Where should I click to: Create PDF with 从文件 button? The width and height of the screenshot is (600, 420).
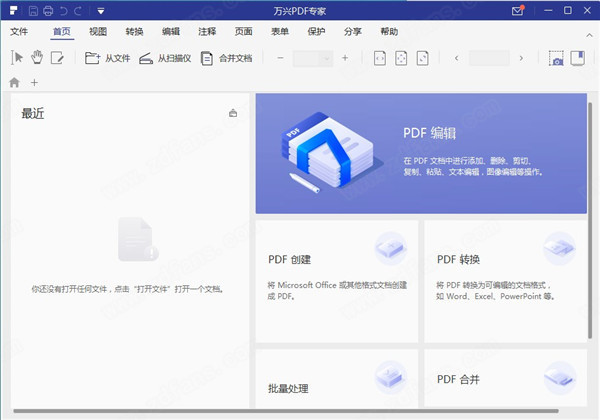(x=108, y=58)
